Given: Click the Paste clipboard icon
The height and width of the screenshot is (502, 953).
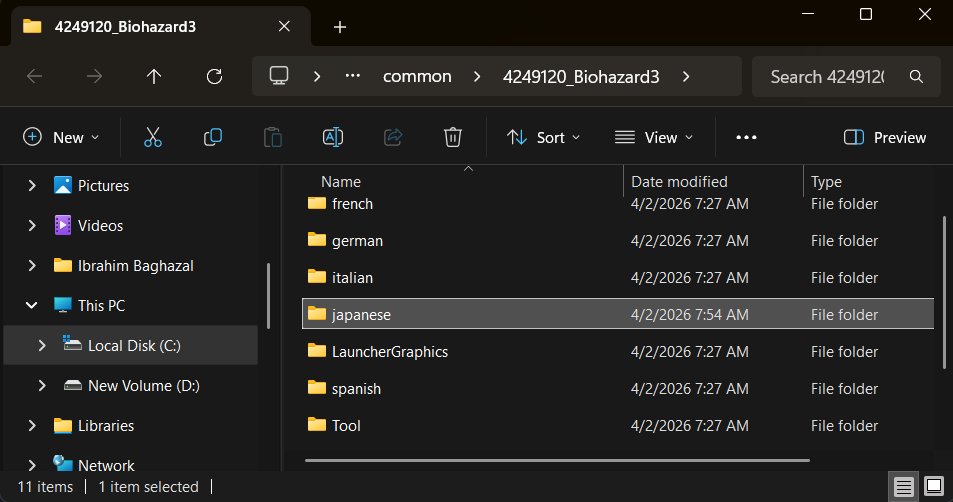Looking at the screenshot, I should coord(273,137).
